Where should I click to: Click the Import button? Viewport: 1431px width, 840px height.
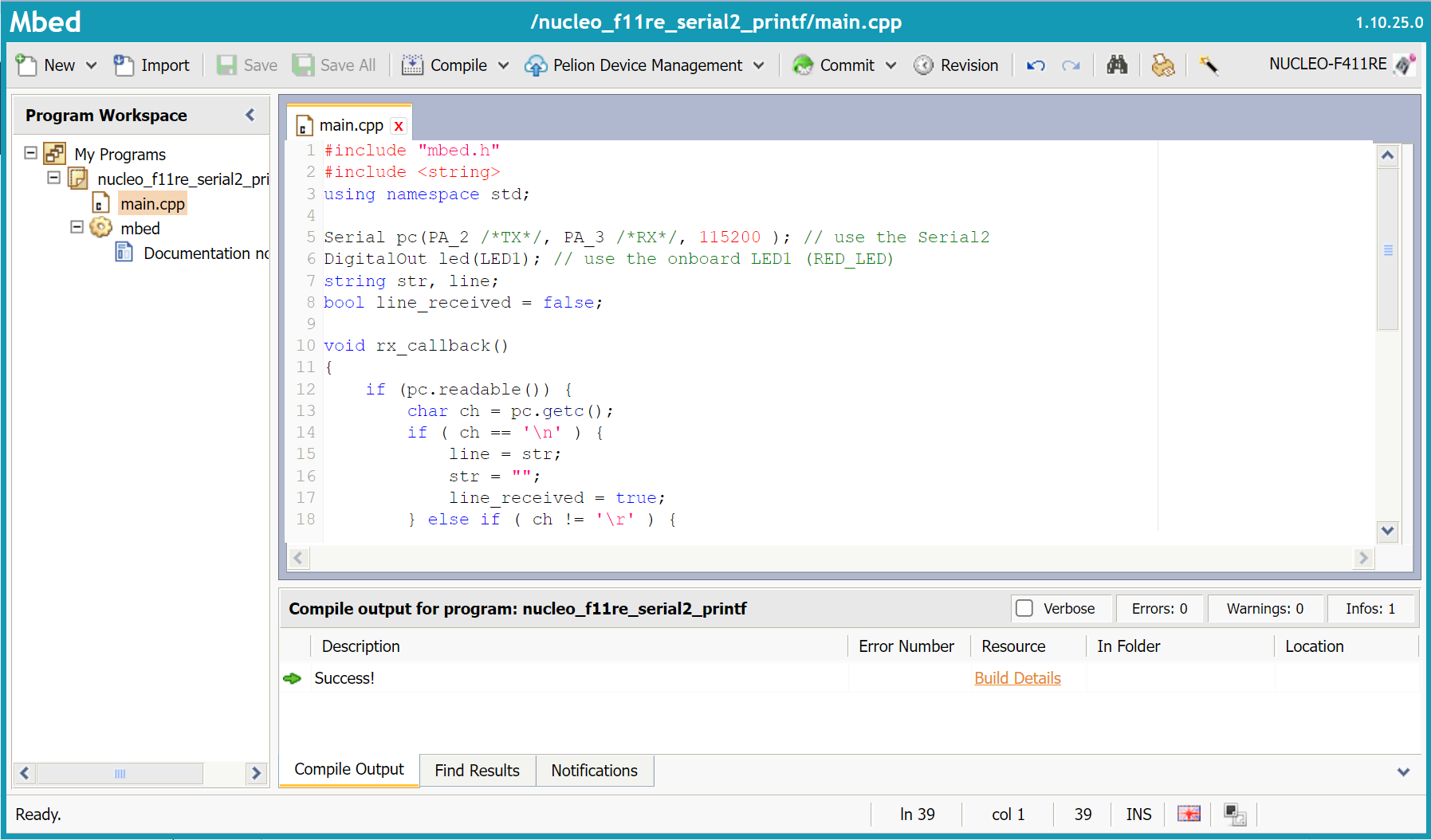coord(151,65)
